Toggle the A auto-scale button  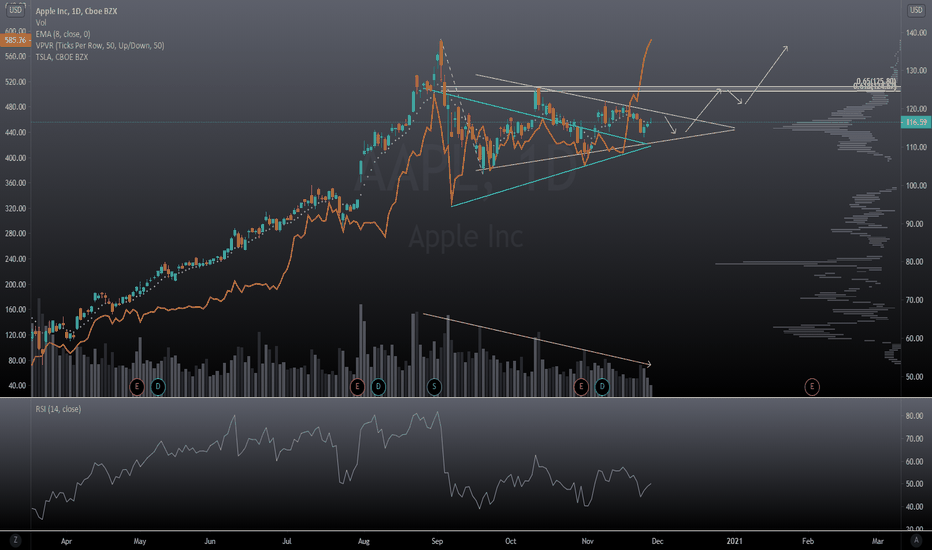[915, 540]
